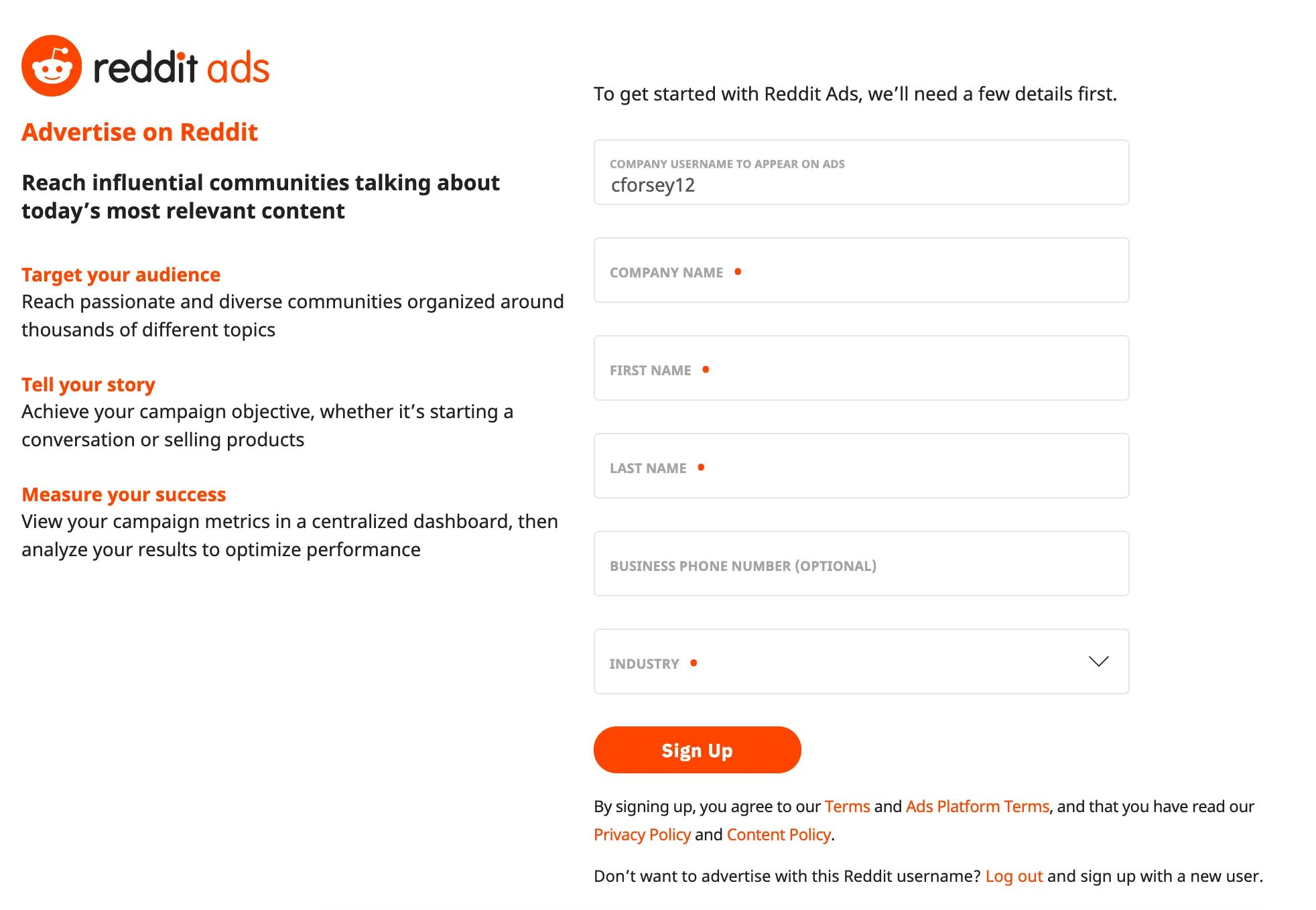Open the Industry selection field

pos(838,661)
